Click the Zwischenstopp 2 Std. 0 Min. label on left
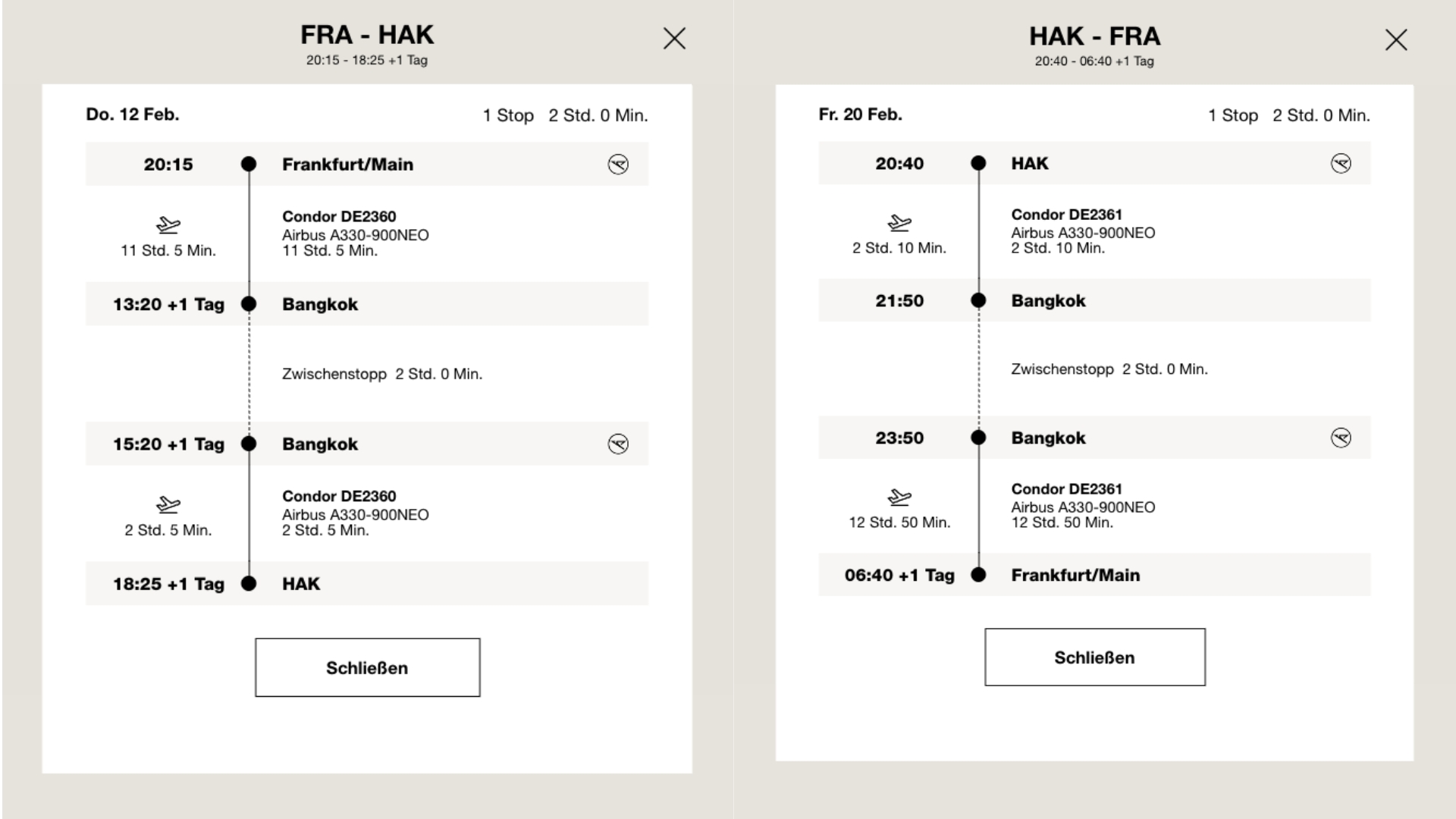Image resolution: width=1456 pixels, height=819 pixels. [x=383, y=374]
